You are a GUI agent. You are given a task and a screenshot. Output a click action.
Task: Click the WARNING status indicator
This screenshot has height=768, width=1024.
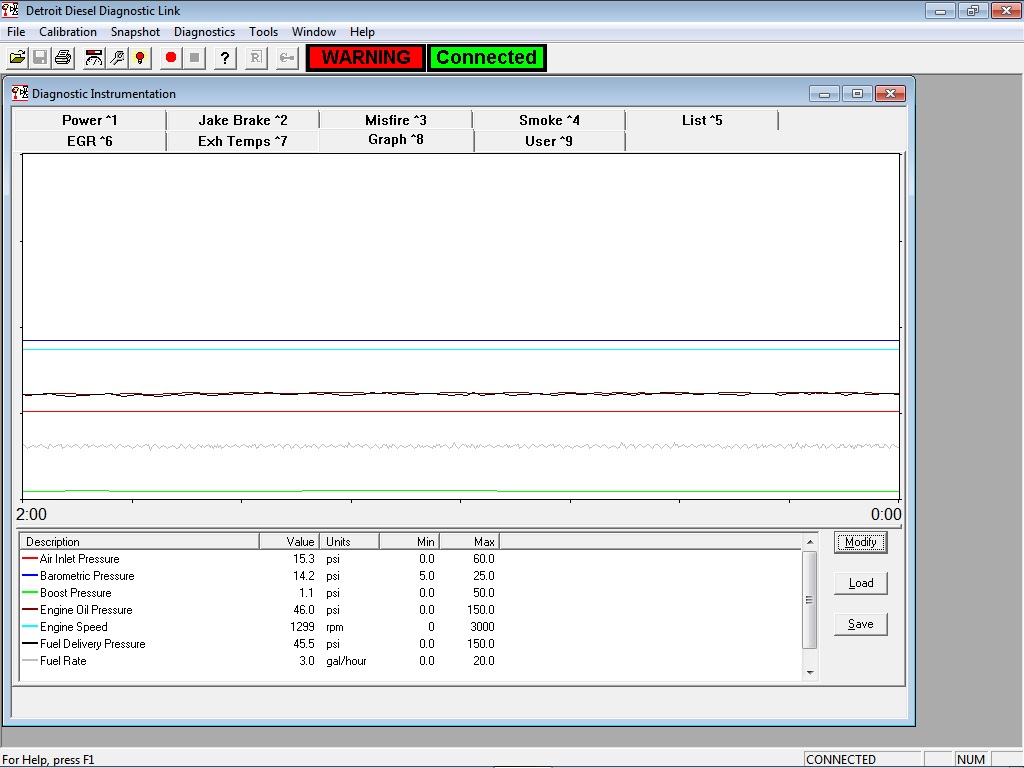pyautogui.click(x=364, y=57)
